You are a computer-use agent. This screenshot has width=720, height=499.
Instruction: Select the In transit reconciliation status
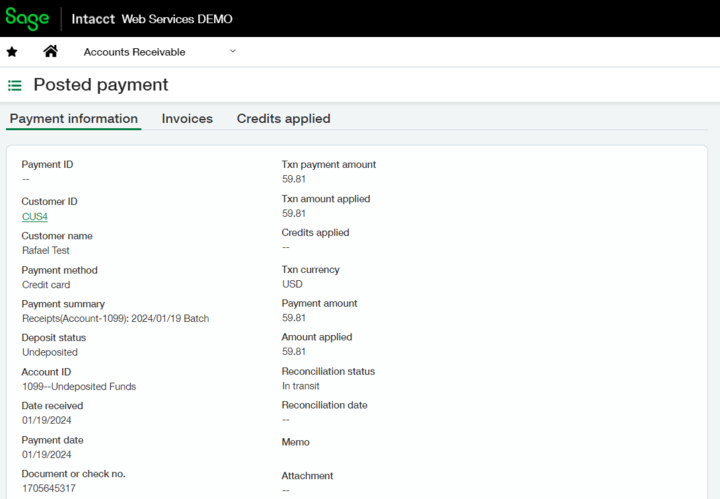point(301,386)
